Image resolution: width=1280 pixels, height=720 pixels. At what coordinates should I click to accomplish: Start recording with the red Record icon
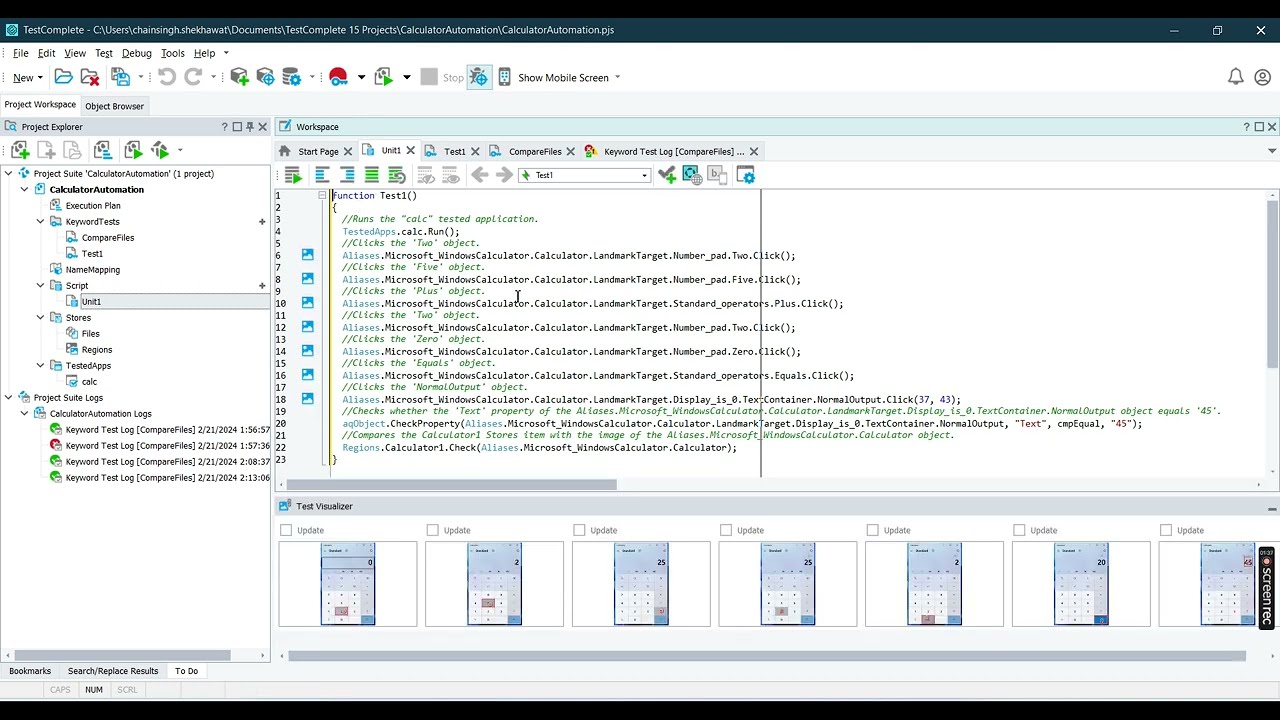click(x=338, y=77)
